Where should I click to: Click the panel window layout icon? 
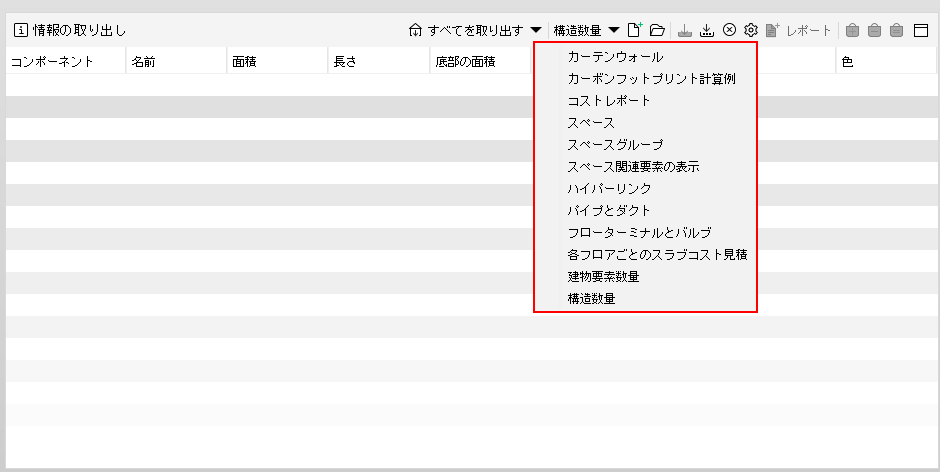[x=921, y=30]
